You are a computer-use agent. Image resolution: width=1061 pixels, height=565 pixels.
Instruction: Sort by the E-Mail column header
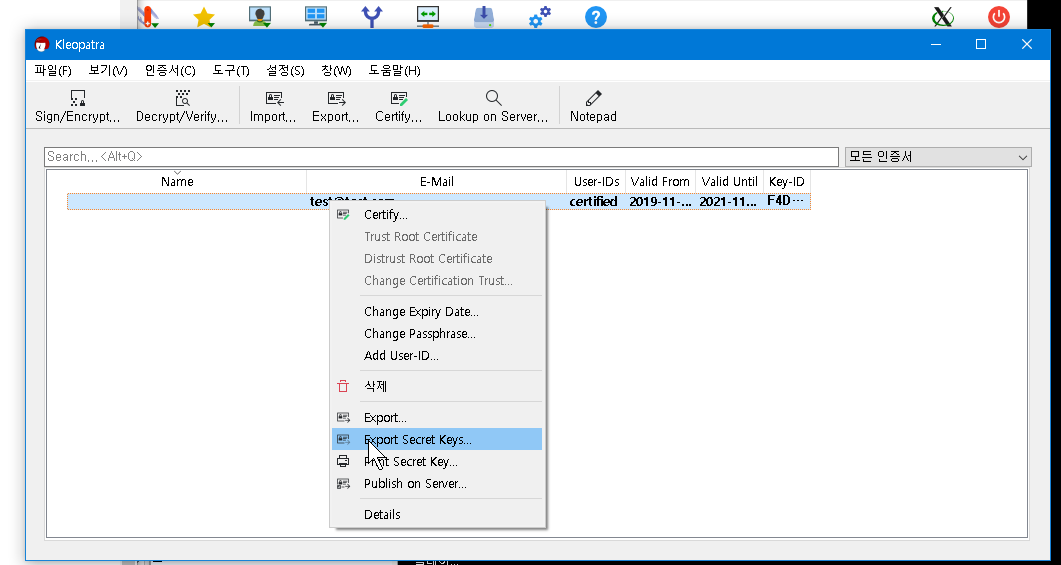tap(436, 181)
